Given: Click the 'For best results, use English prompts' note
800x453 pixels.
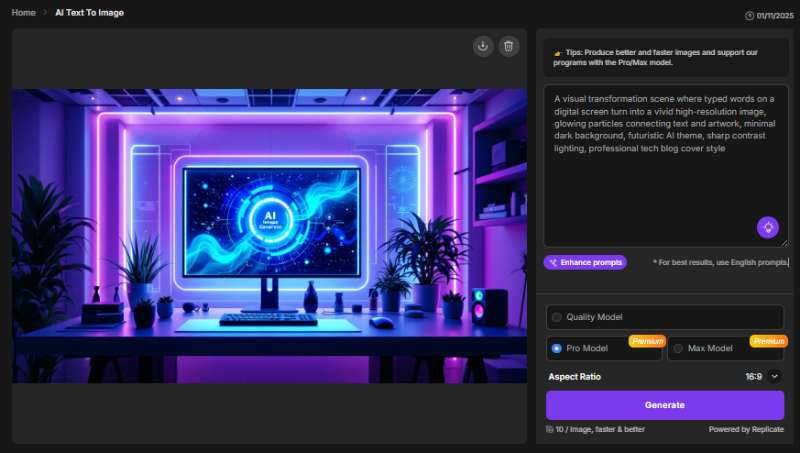Looking at the screenshot, I should (x=720, y=262).
